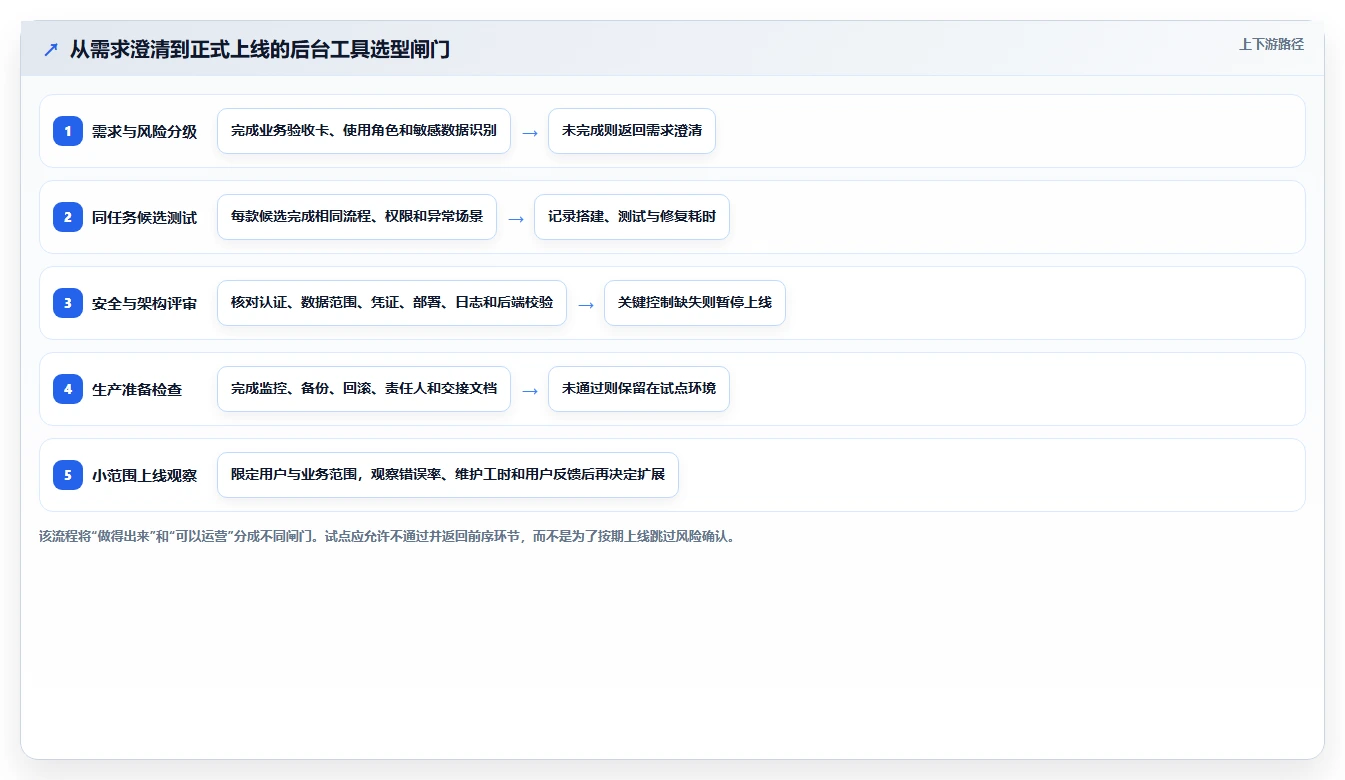
Task: Click step number 3 badge
Action: (68, 303)
